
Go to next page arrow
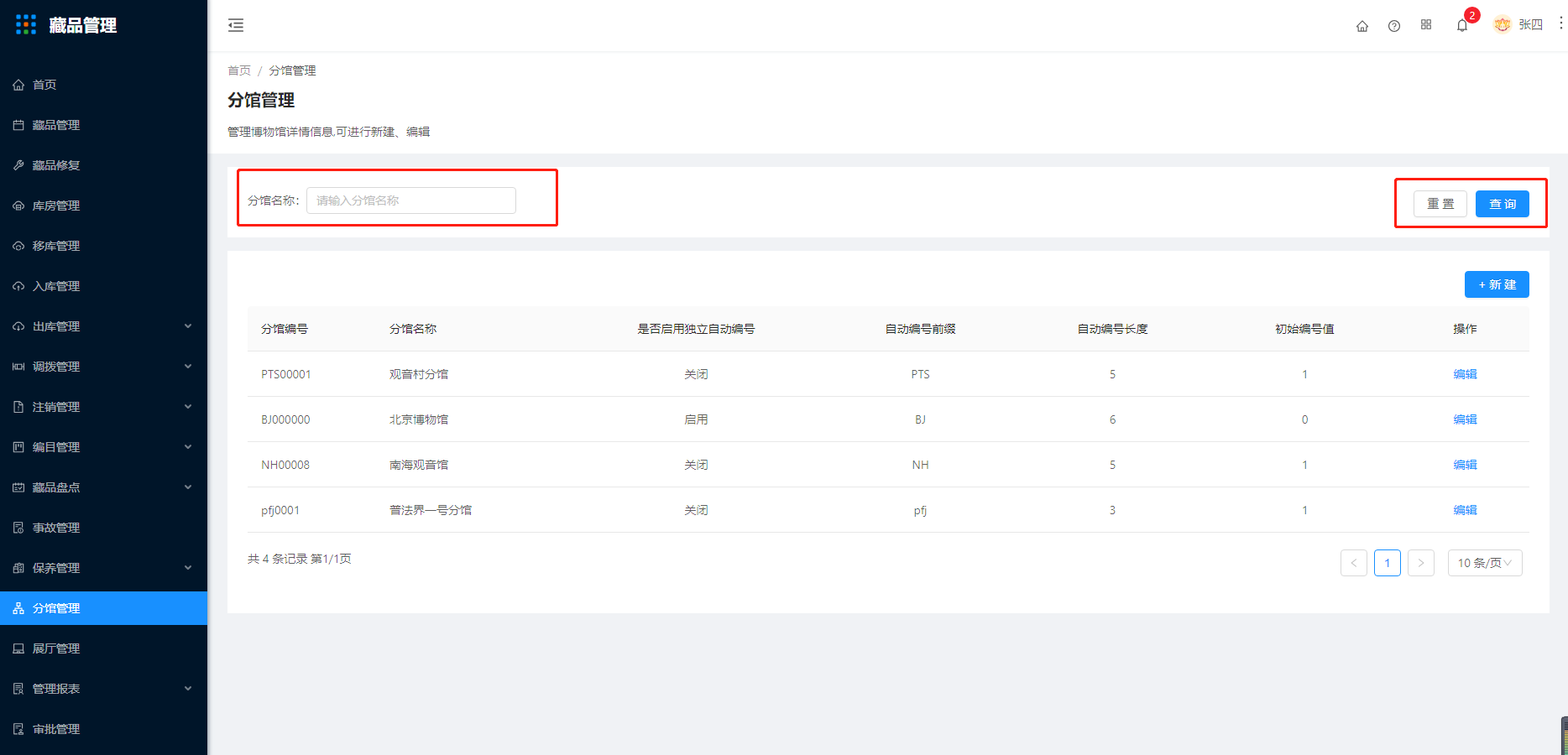1421,563
